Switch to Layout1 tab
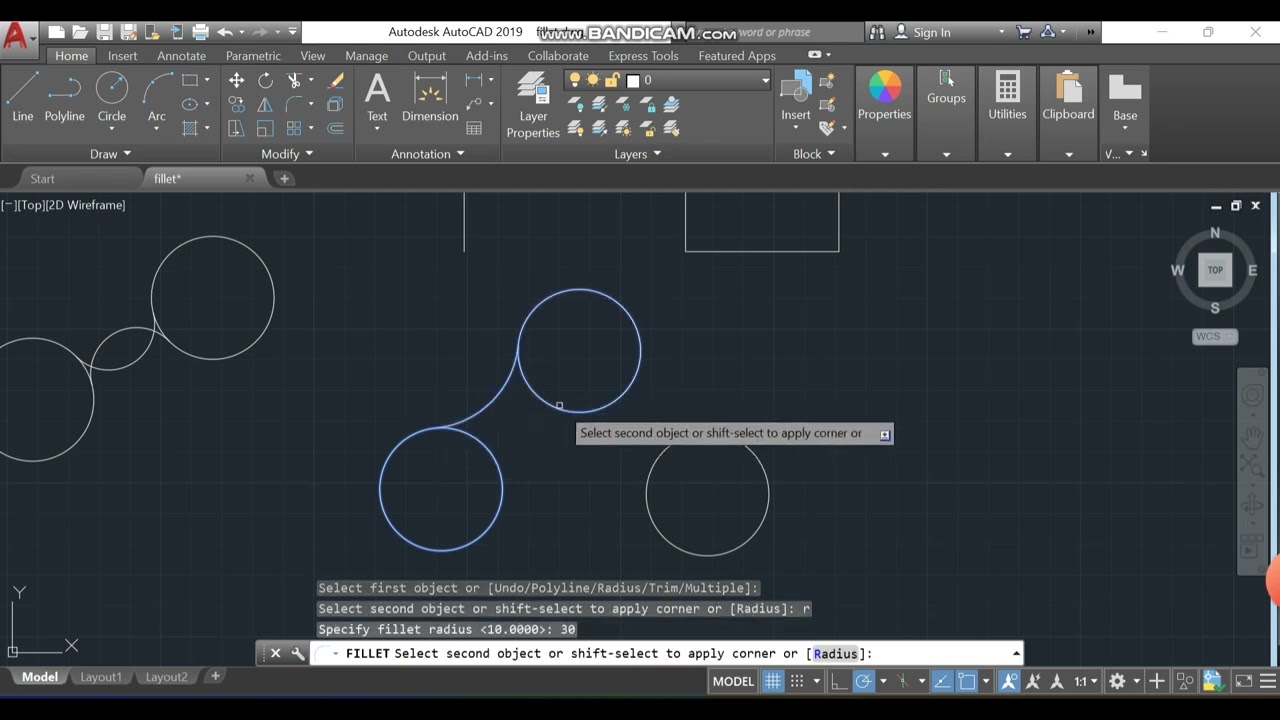This screenshot has width=1280, height=720. point(101,677)
